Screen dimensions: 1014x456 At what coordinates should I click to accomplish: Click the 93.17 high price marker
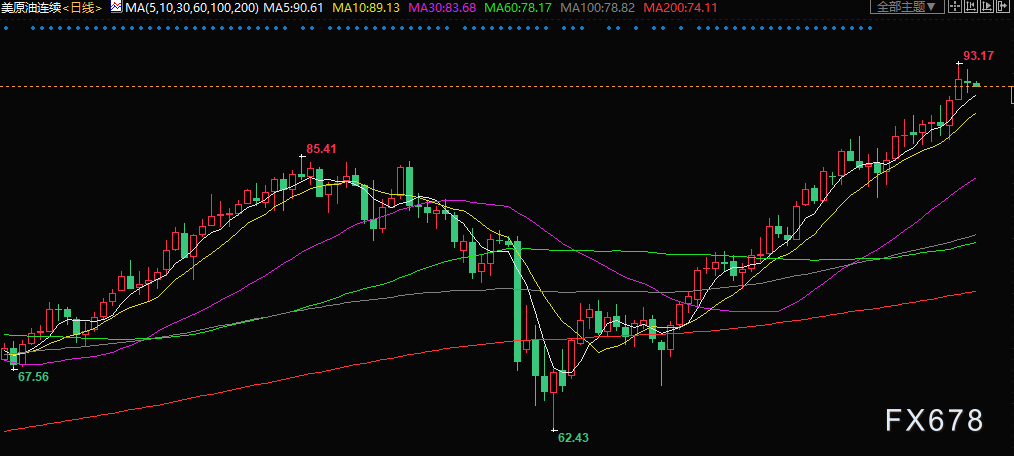[x=978, y=56]
